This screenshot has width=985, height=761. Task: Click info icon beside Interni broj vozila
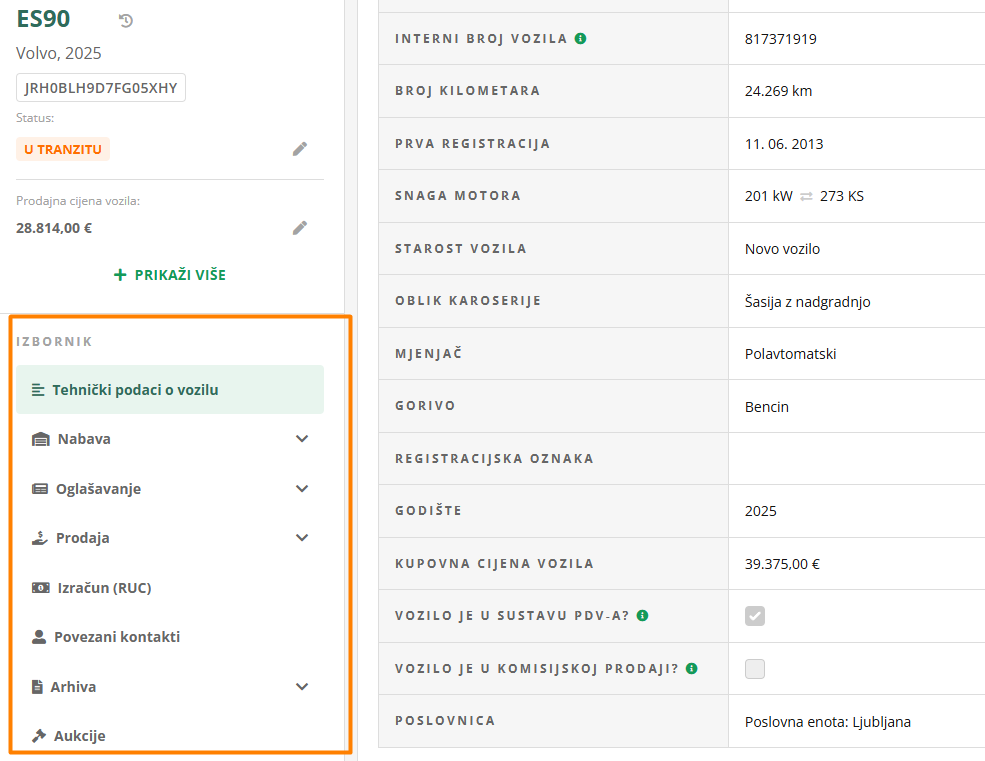(581, 39)
